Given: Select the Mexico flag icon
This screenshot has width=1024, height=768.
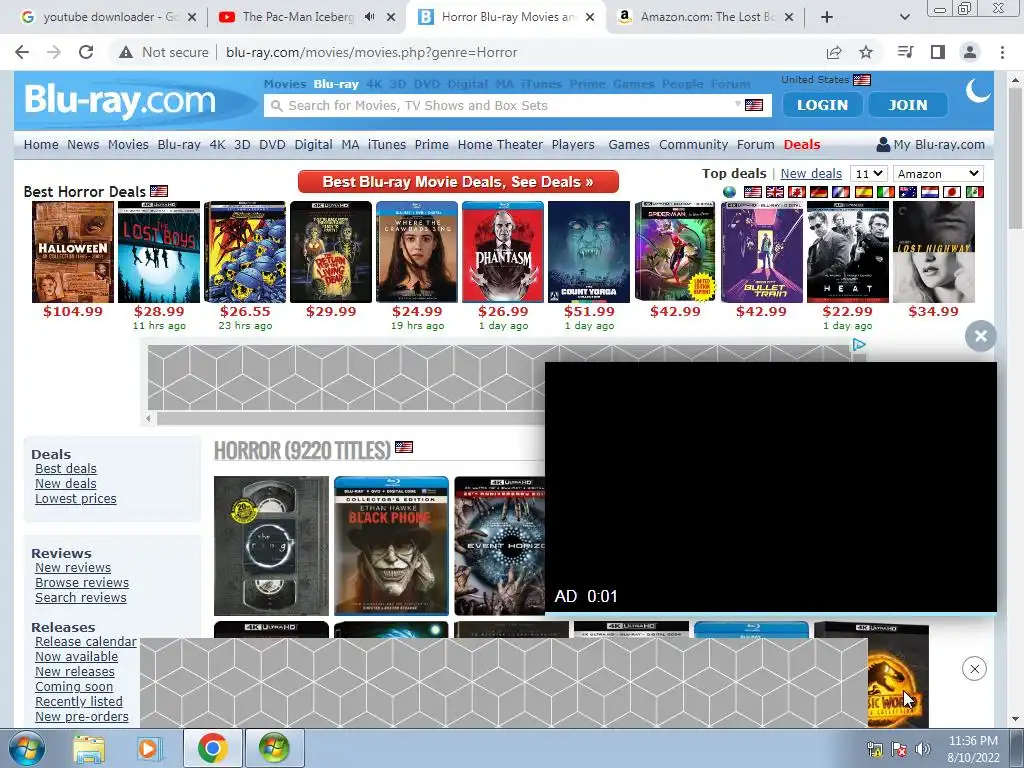Looking at the screenshot, I should [974, 192].
